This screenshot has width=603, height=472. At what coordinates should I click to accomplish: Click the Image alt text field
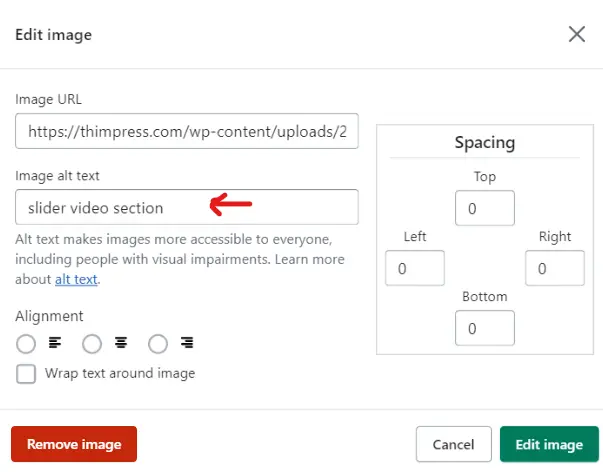click(187, 207)
